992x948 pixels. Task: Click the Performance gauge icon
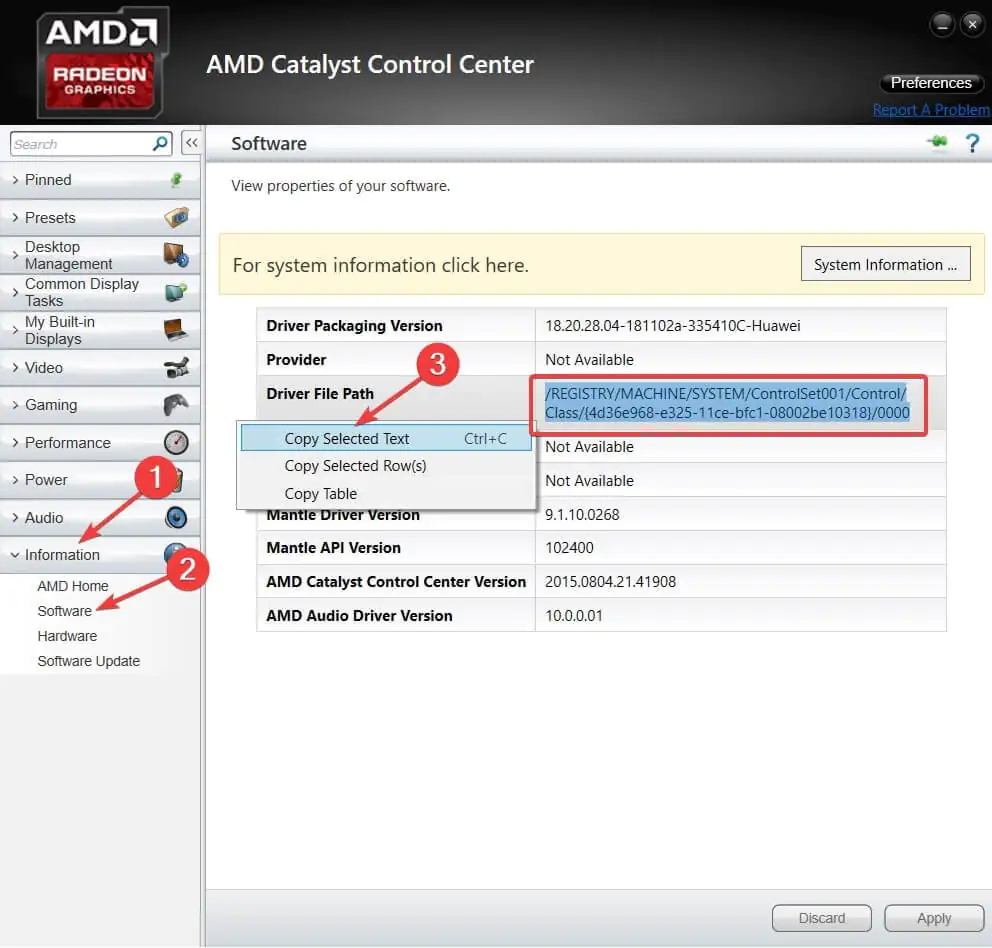176,442
